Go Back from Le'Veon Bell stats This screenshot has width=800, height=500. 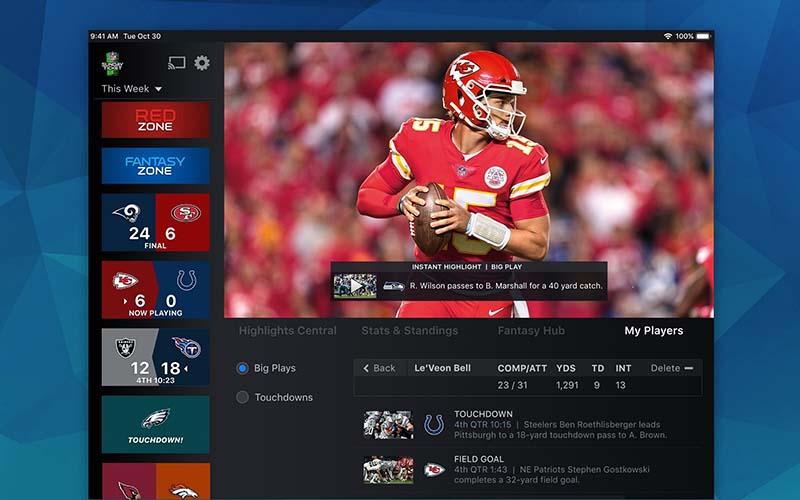point(379,368)
